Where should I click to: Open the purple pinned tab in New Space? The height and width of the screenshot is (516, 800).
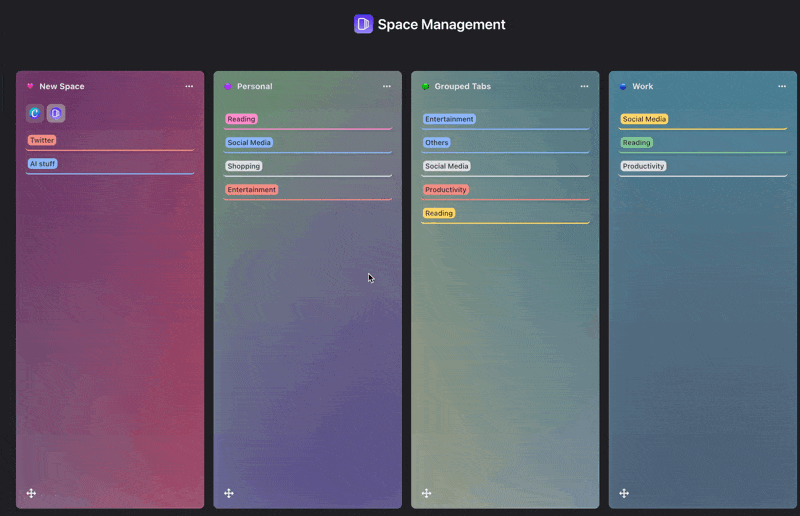56,114
